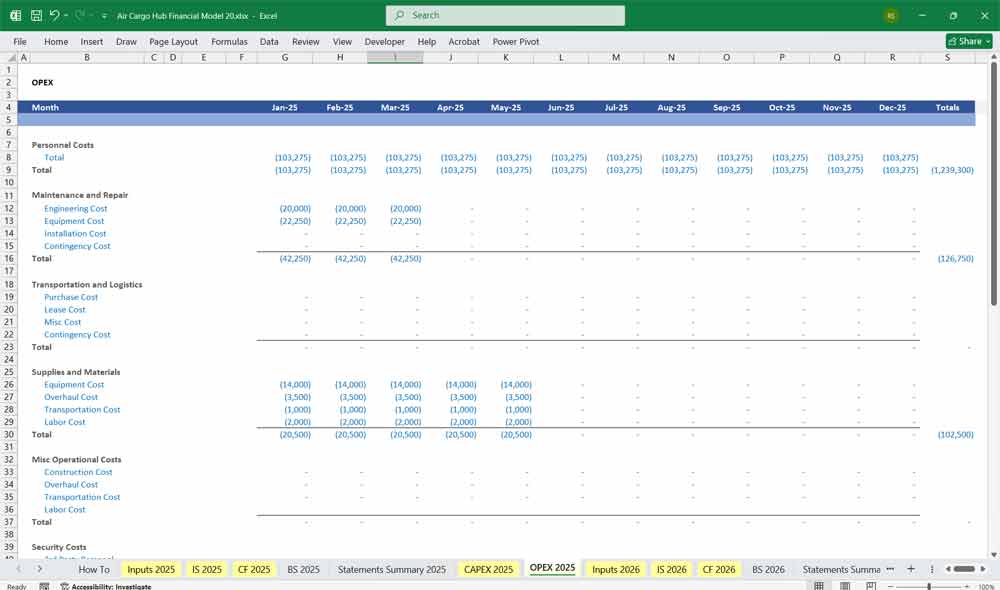Switch to Page Layout view icon
1000x590 pixels.
pos(845,586)
